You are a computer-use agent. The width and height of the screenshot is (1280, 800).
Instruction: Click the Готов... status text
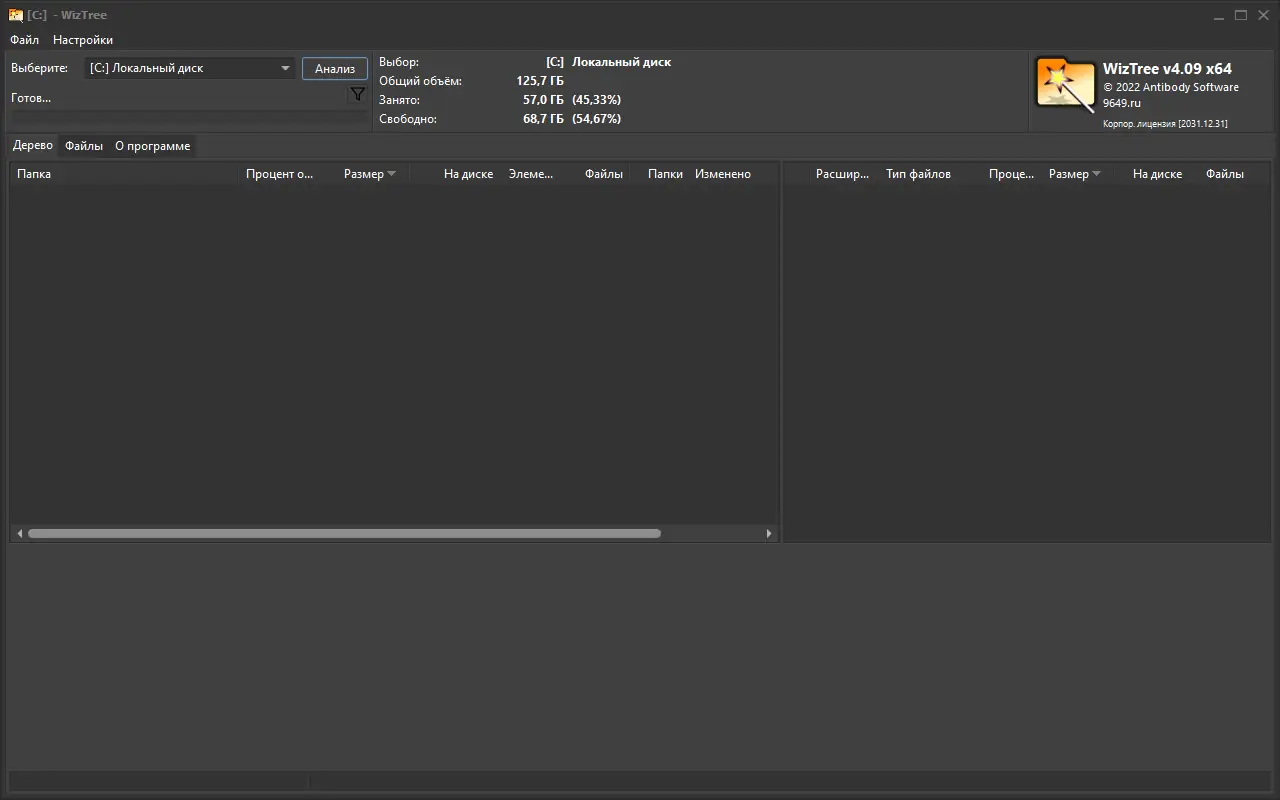pos(31,98)
